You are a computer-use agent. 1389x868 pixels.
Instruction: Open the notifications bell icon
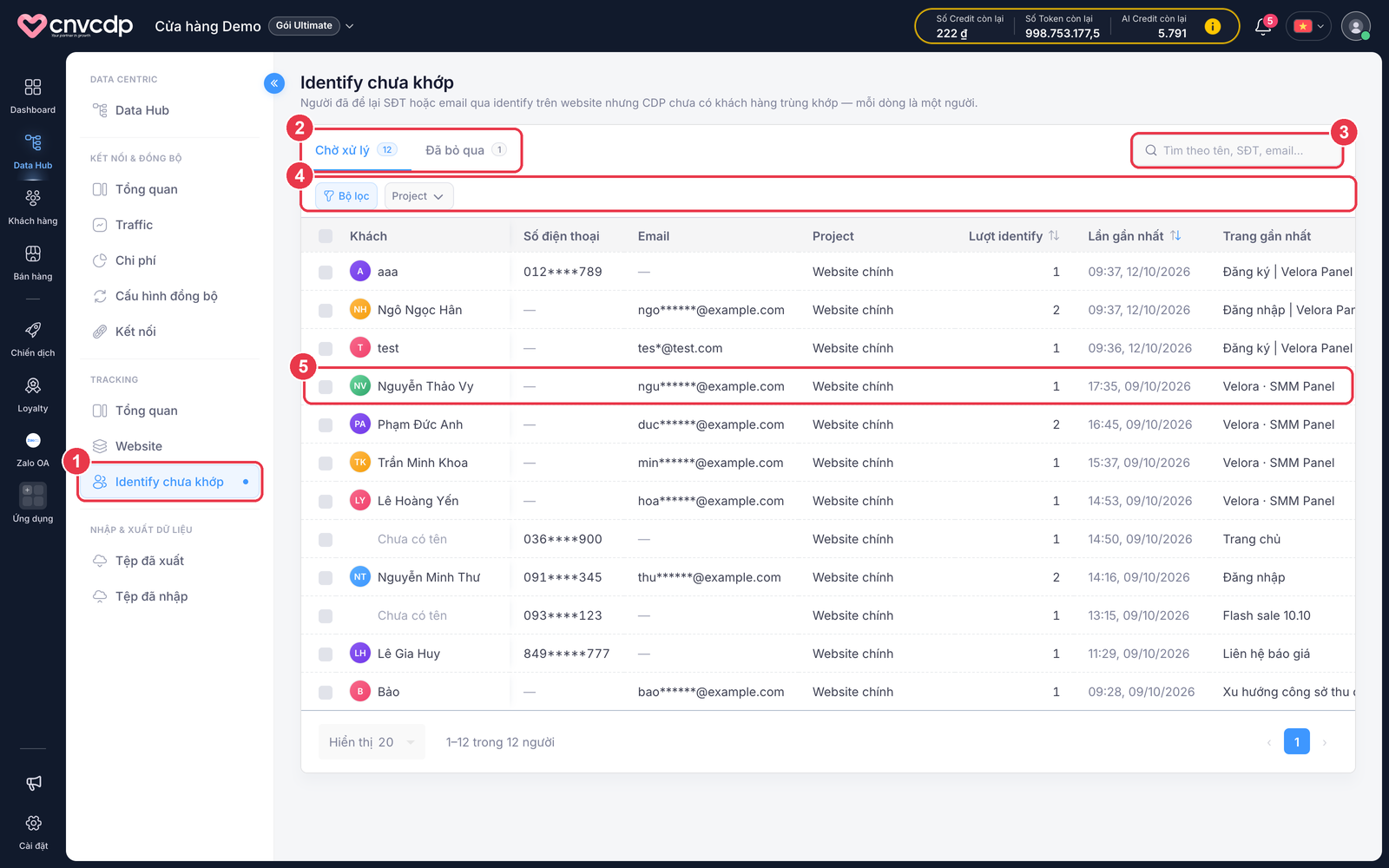(x=1263, y=27)
